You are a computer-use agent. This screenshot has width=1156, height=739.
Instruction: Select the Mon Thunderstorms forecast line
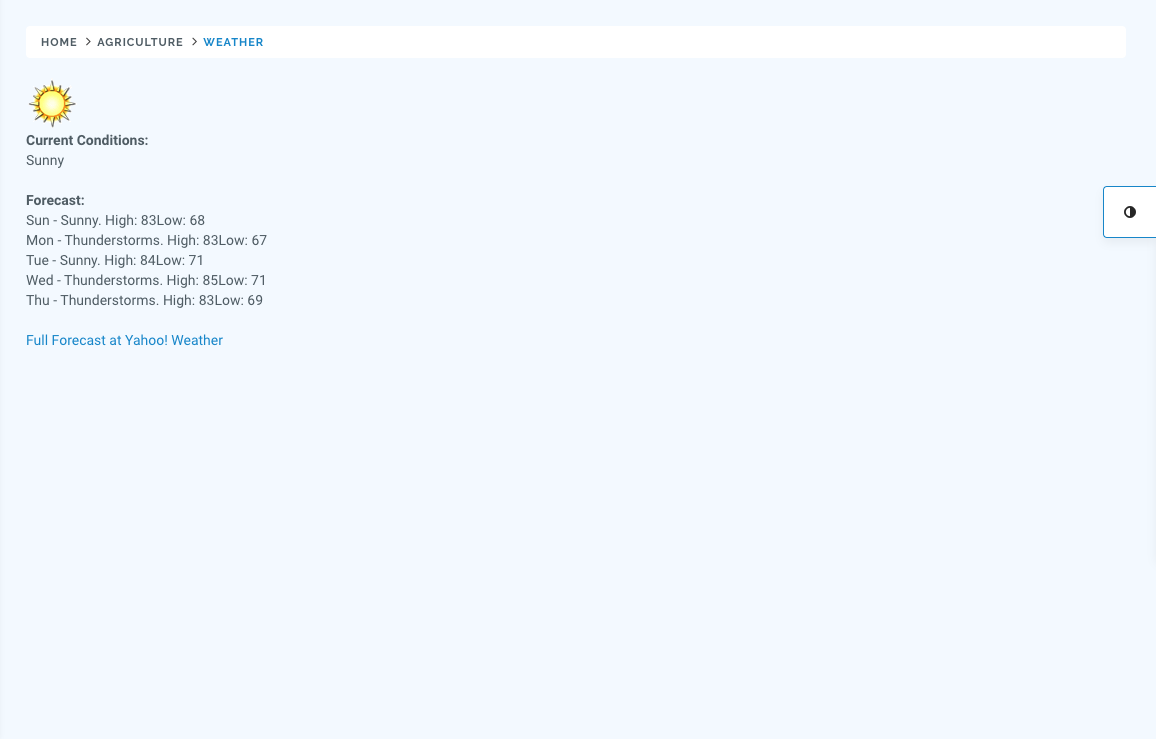tap(147, 240)
